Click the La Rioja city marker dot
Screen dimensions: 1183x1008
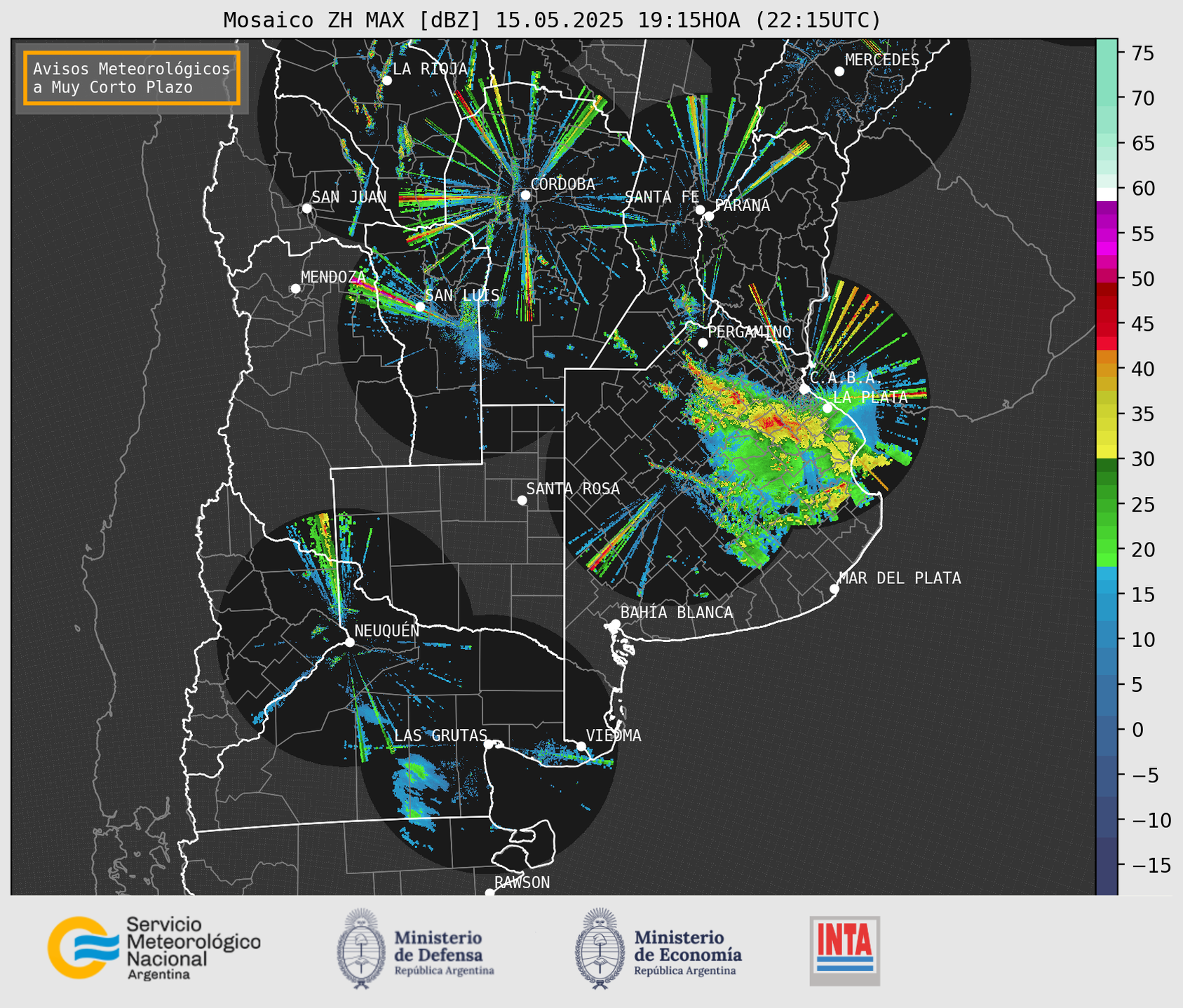pyautogui.click(x=387, y=81)
